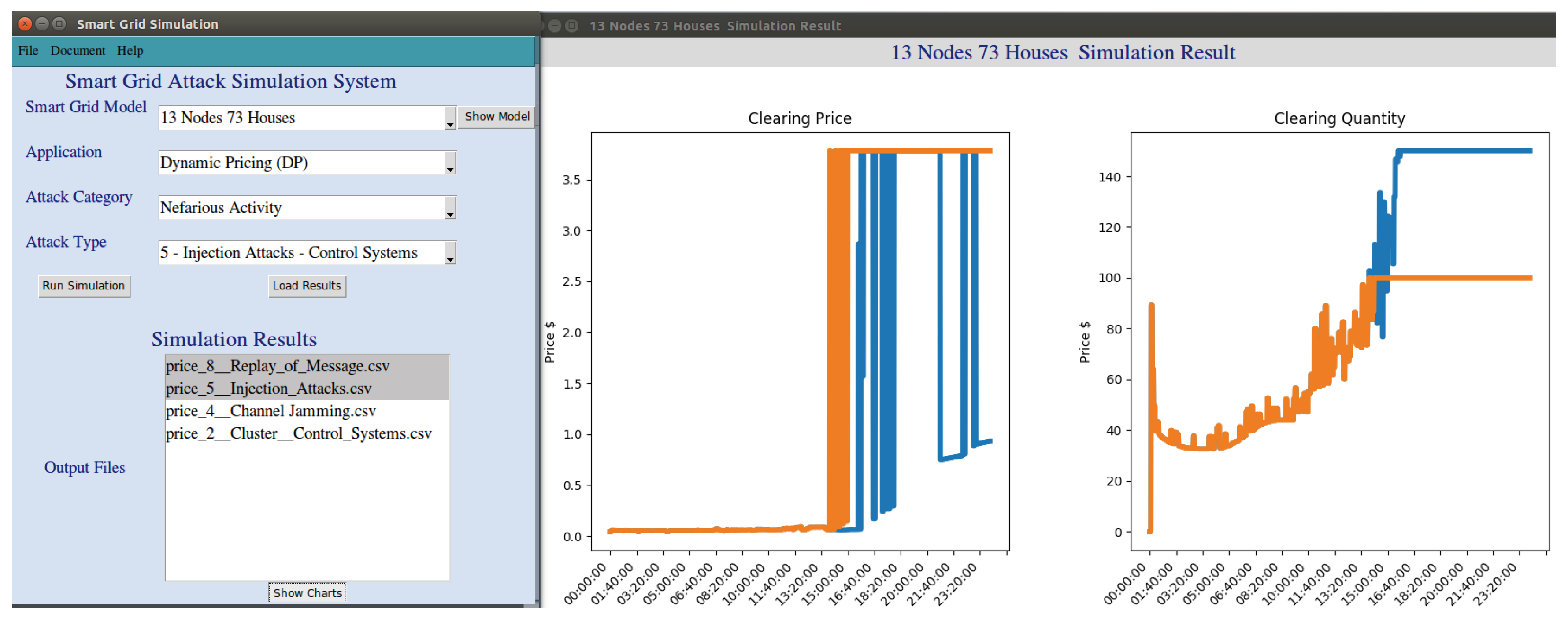Click the Attack Category label

pos(78,197)
